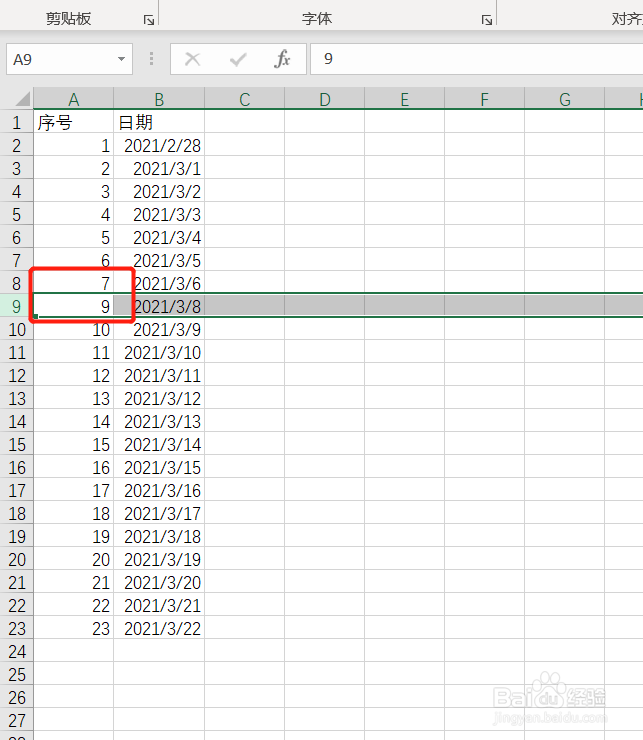Select row 9 header
643x740 pixels.
click(x=17, y=306)
